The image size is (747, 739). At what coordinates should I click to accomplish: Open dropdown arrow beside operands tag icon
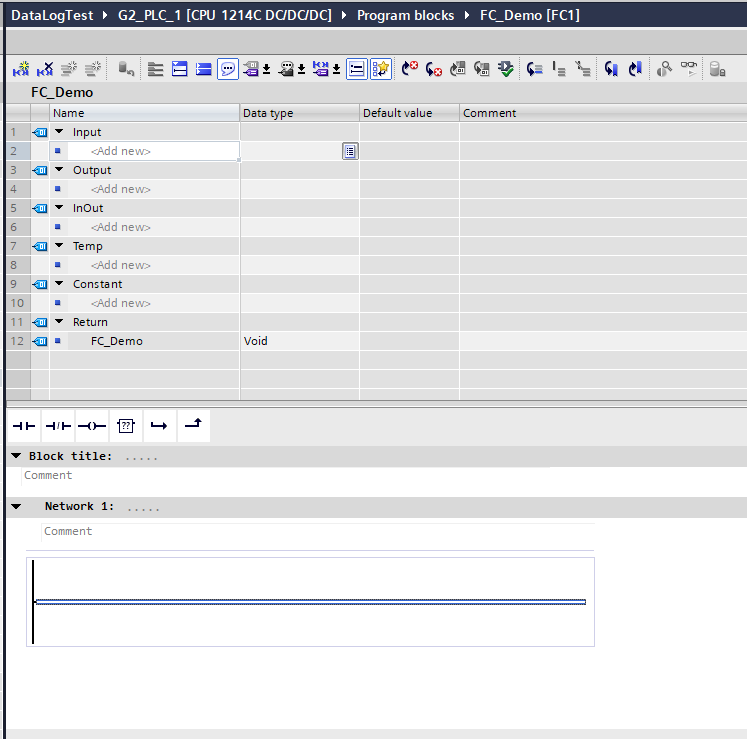[x=267, y=70]
